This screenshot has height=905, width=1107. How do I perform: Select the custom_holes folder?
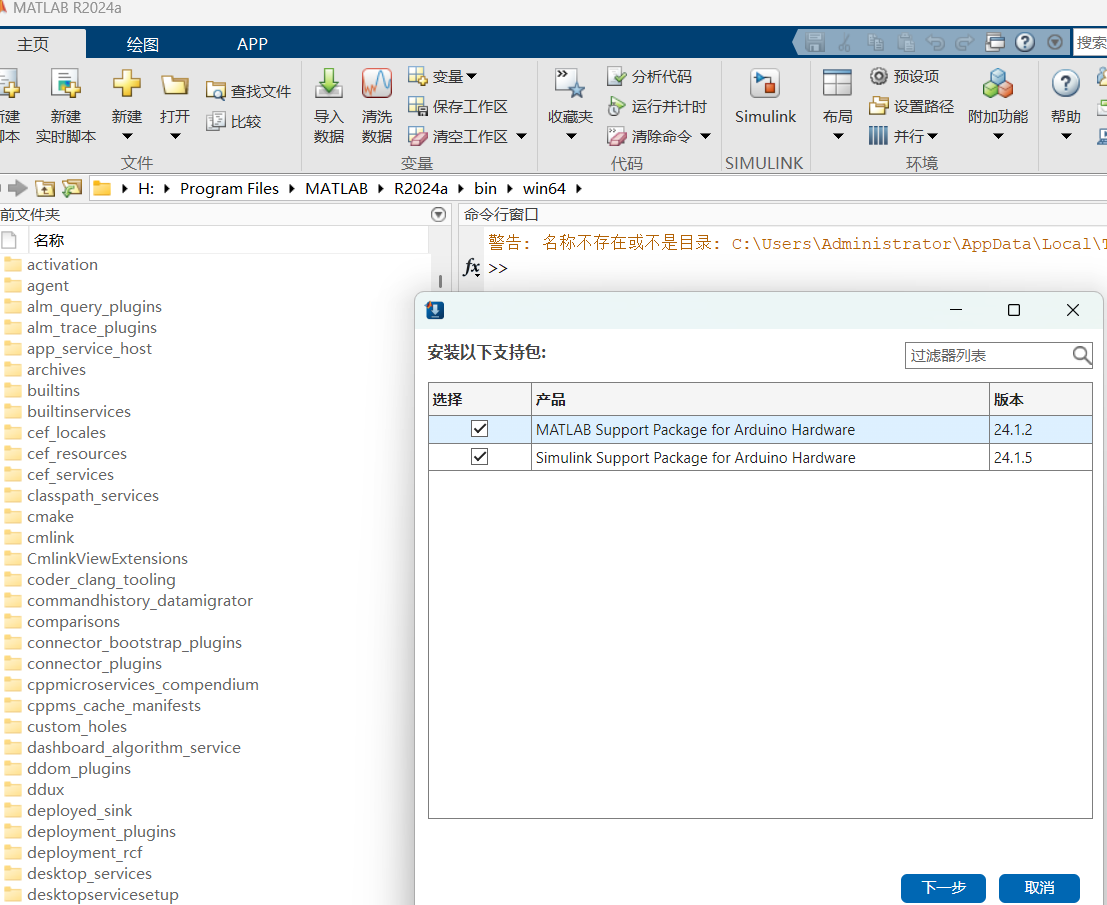point(77,726)
